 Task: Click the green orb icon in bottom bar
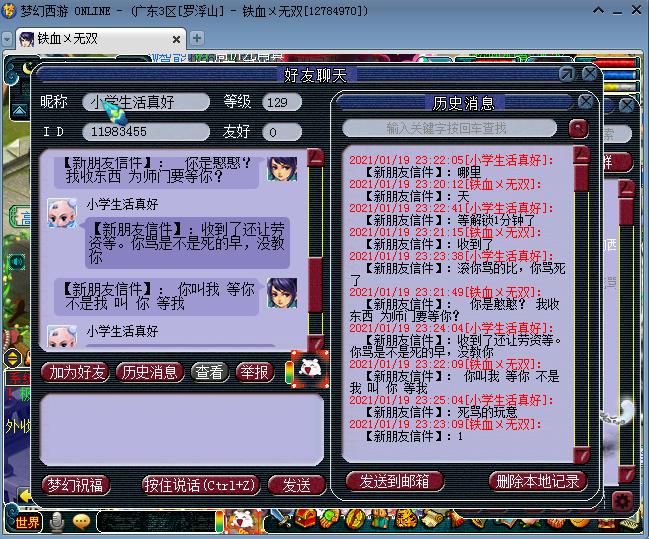click(328, 519)
